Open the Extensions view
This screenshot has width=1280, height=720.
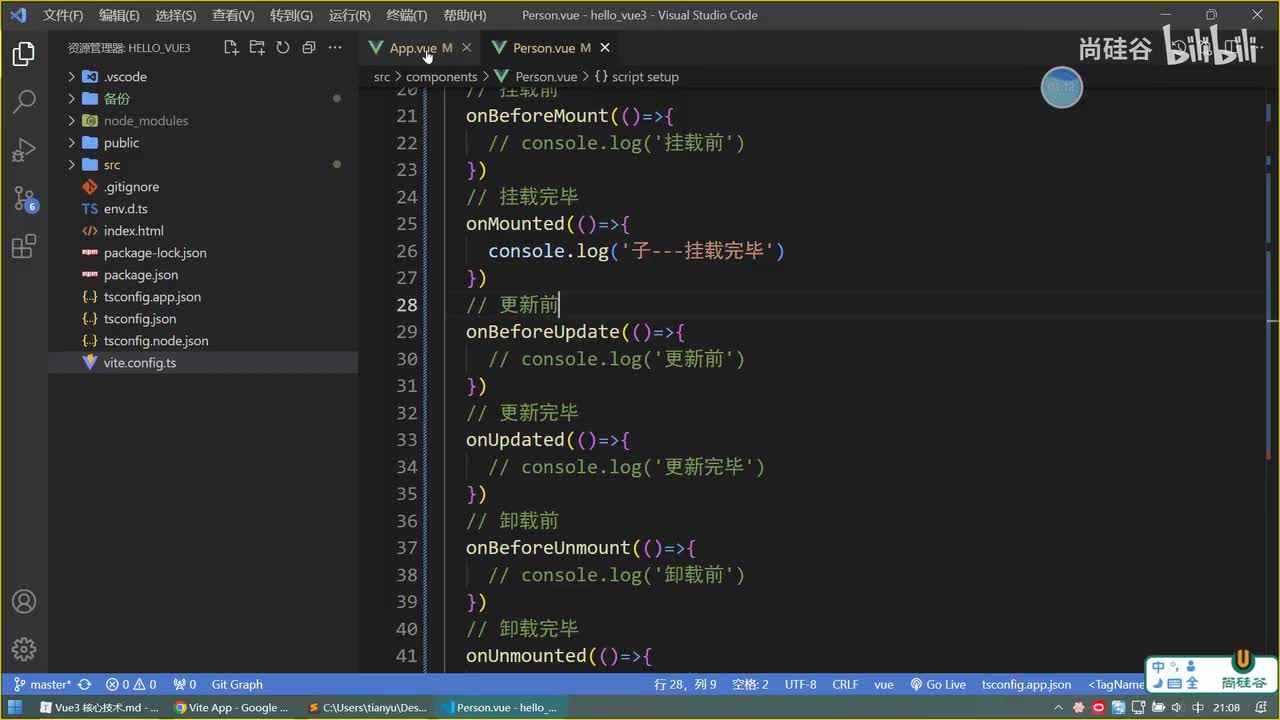(x=24, y=246)
